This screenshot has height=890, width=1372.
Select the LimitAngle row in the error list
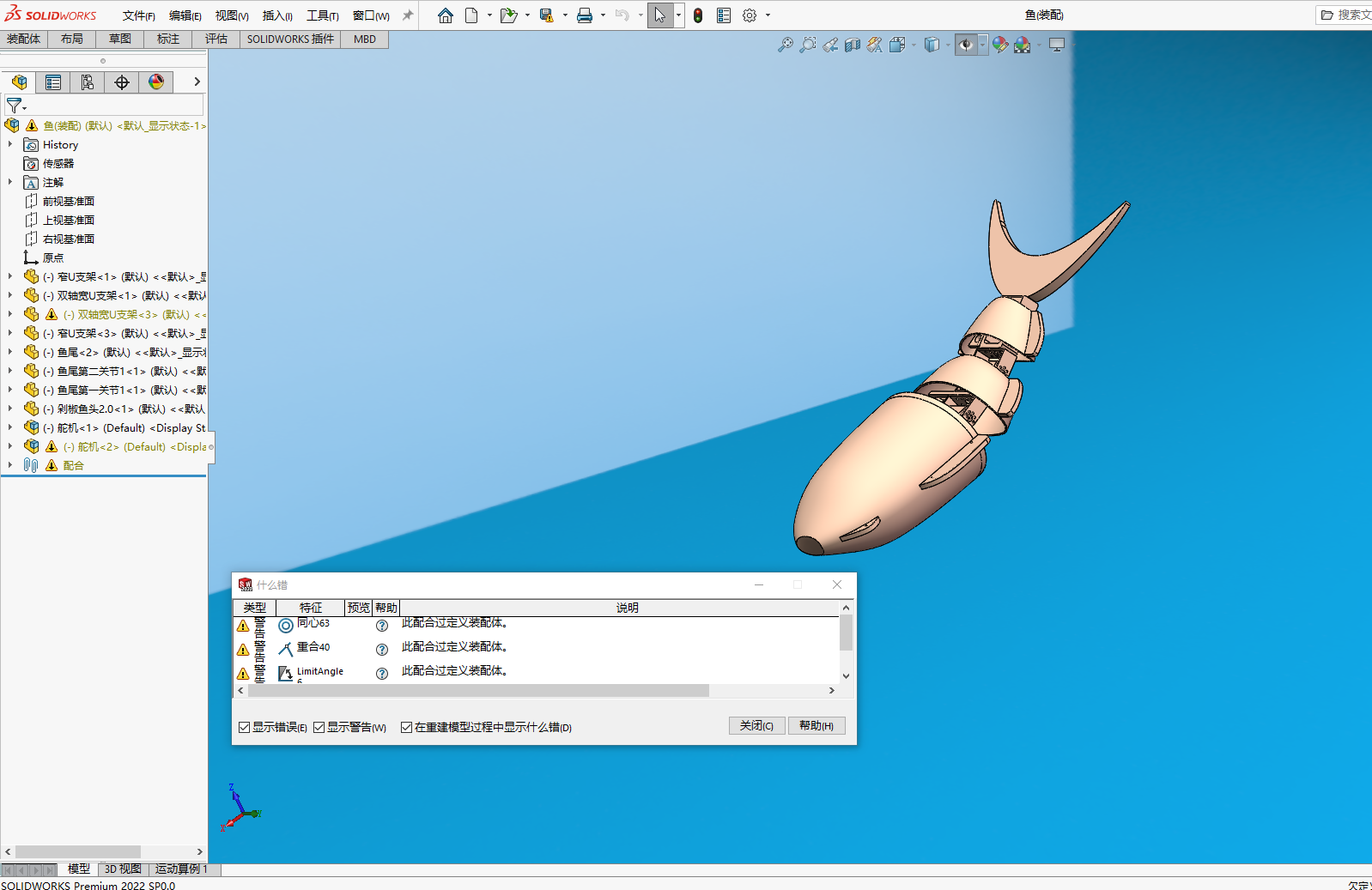(x=536, y=673)
